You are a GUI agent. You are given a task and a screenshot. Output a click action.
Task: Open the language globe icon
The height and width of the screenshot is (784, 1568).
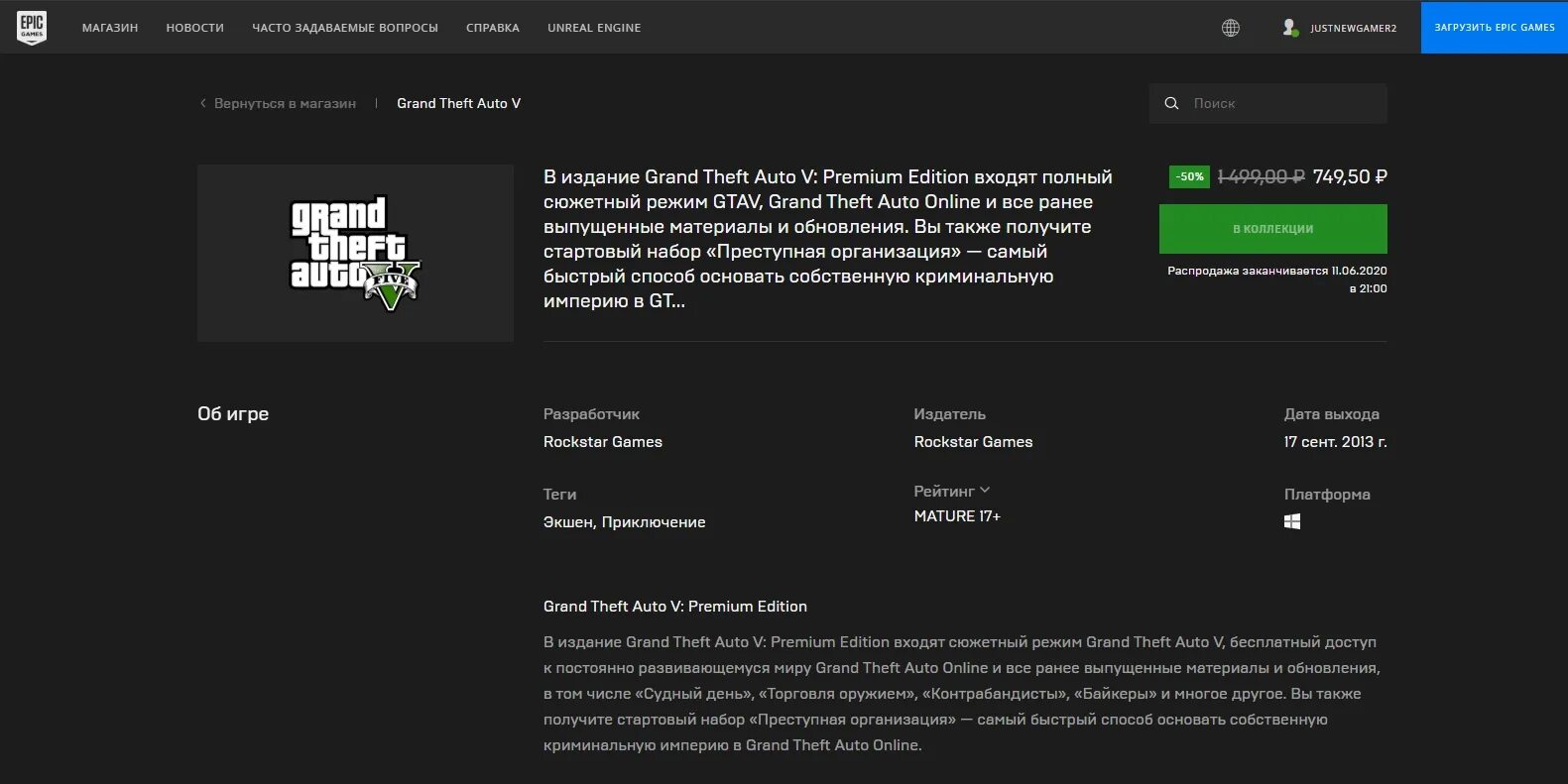coord(1230,28)
